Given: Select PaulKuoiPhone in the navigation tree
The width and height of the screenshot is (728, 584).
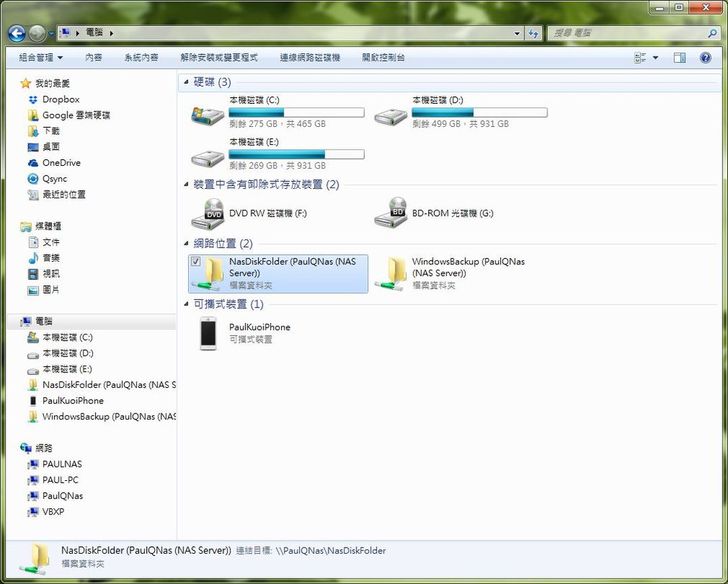Looking at the screenshot, I should pos(73,401).
